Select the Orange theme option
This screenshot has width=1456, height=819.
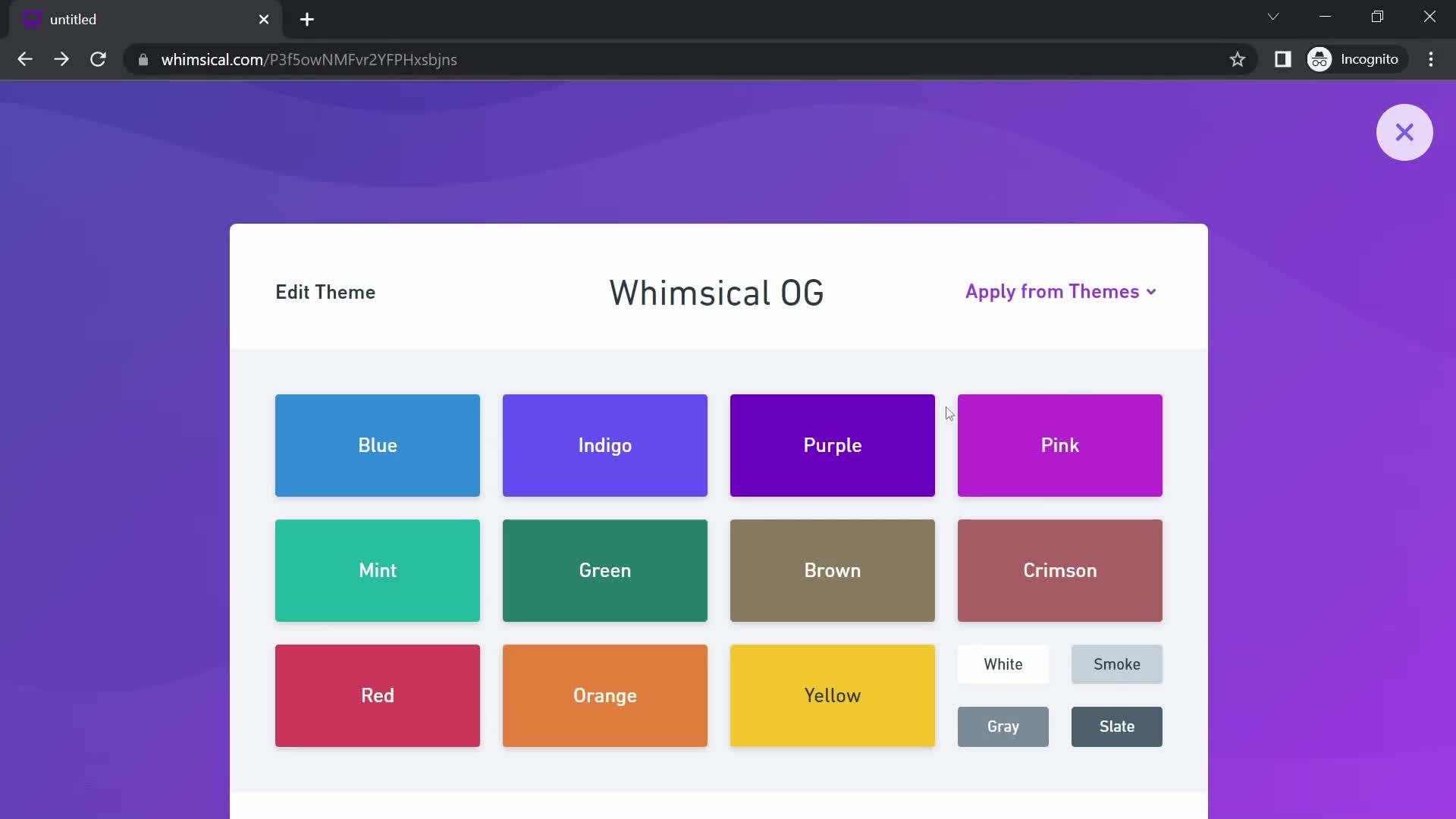[x=605, y=695]
